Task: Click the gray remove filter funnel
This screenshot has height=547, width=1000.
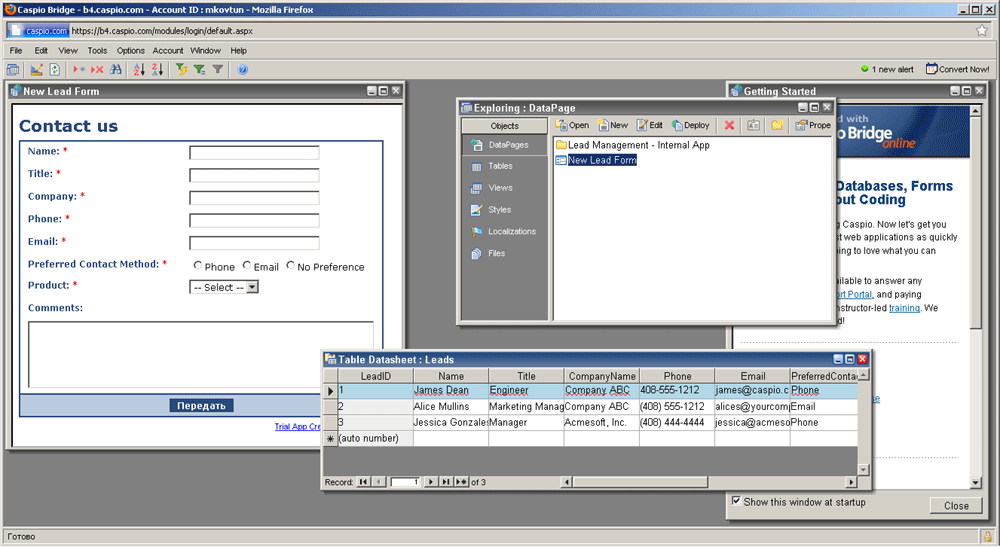Action: (217, 69)
